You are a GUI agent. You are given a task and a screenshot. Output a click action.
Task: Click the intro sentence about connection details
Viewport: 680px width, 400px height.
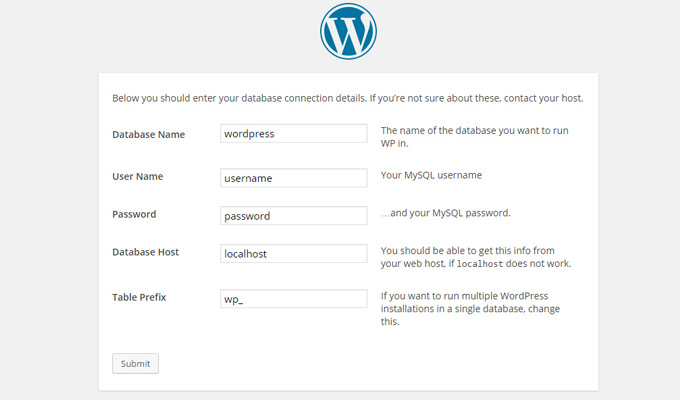(347, 98)
